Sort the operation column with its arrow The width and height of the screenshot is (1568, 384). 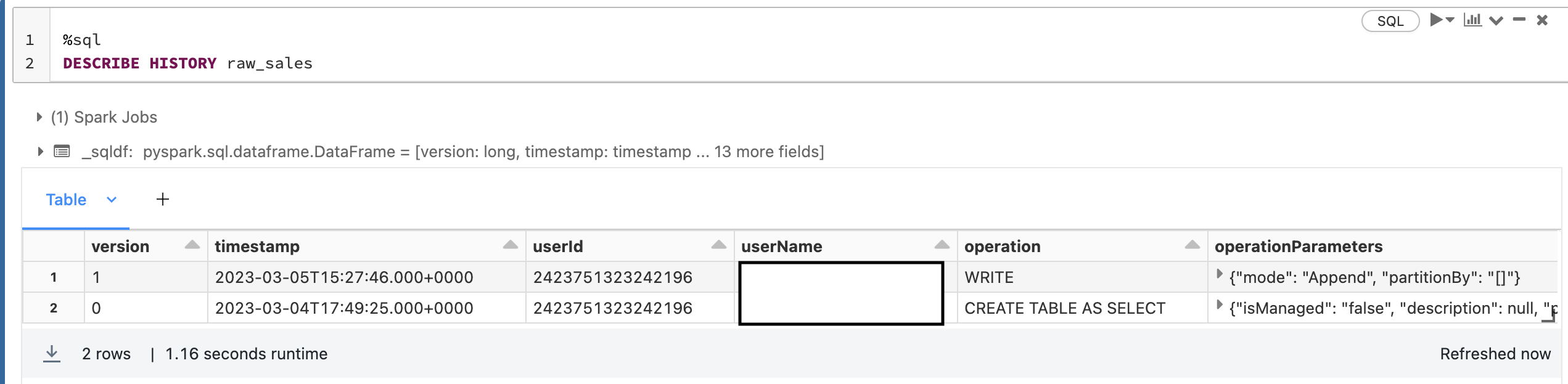pyautogui.click(x=1192, y=245)
